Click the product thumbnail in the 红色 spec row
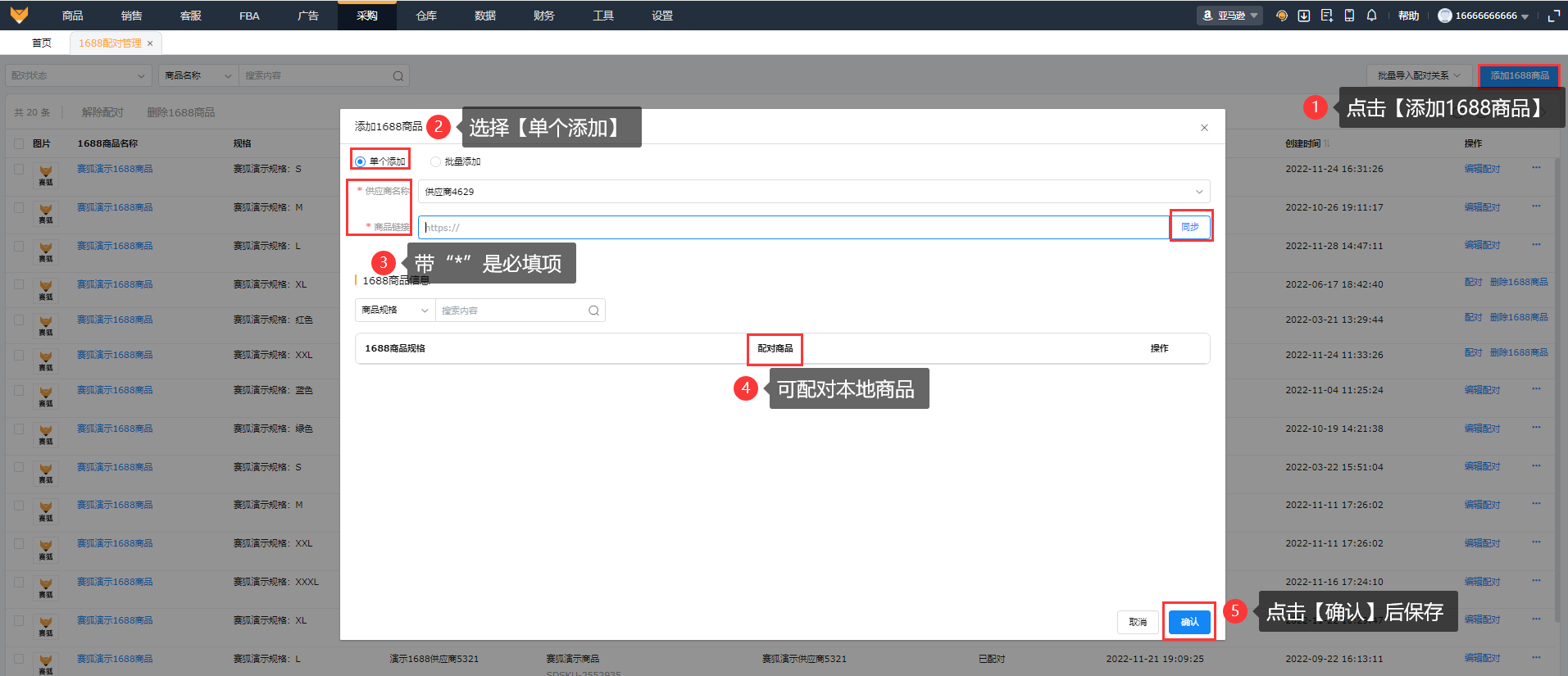This screenshot has height=676, width=1568. click(46, 325)
